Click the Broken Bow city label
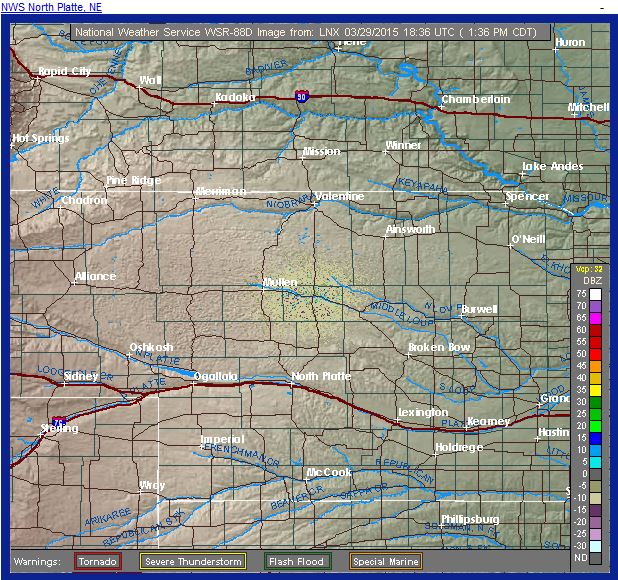 point(439,348)
